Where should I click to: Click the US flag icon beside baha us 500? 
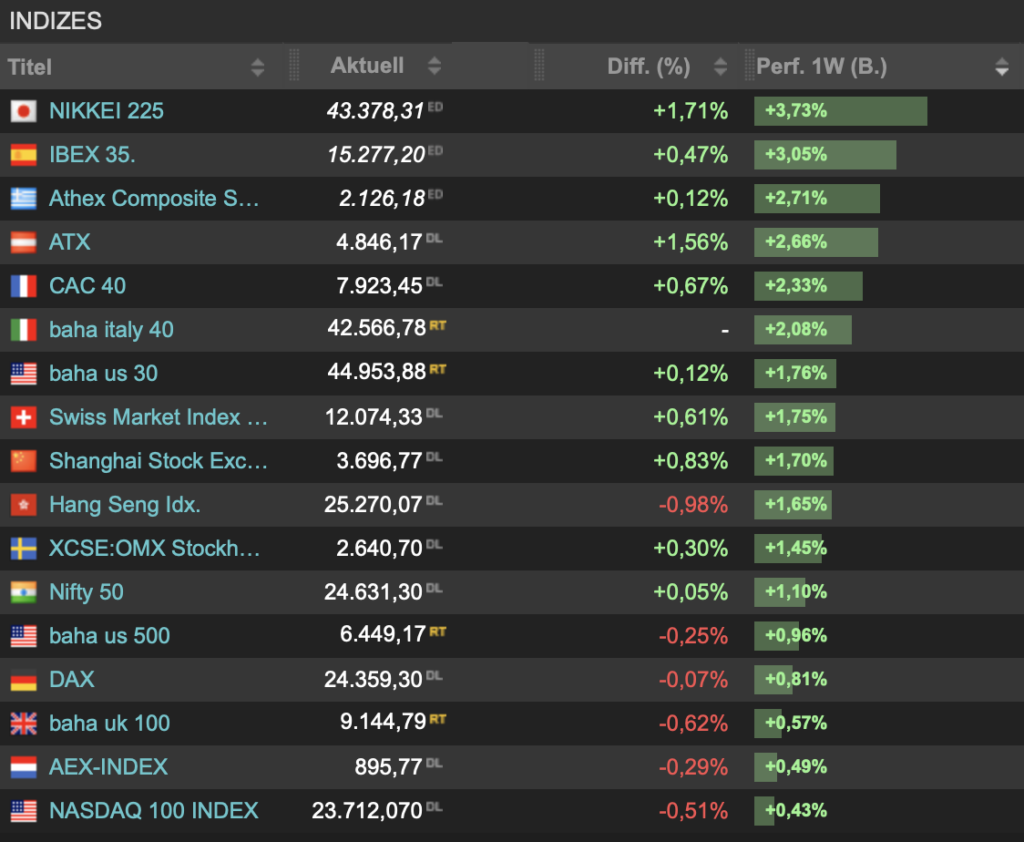pyautogui.click(x=24, y=636)
